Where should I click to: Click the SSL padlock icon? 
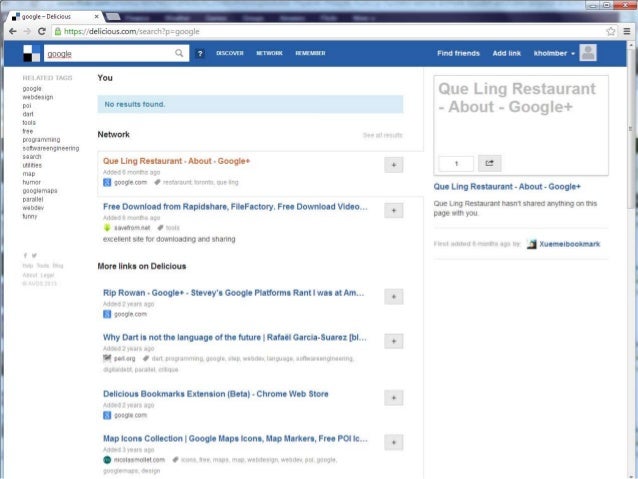click(58, 31)
